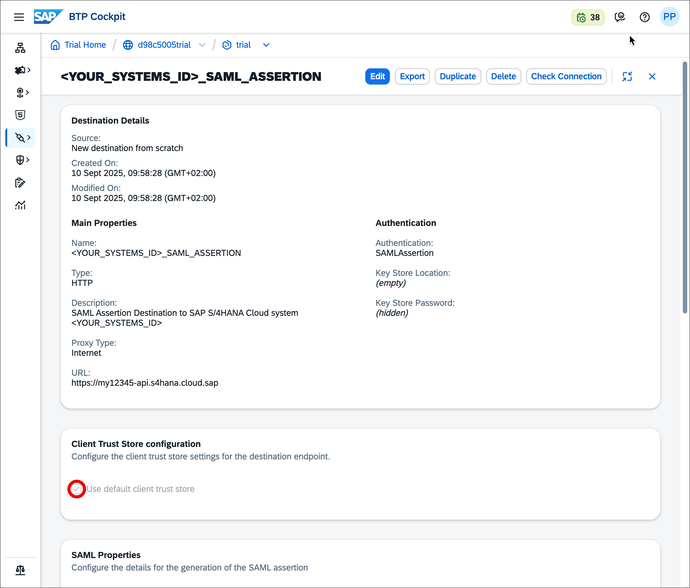Viewport: 690px width, 588px height.
Task: Click the Client Trust Store configuration heading
Action: click(x=136, y=444)
